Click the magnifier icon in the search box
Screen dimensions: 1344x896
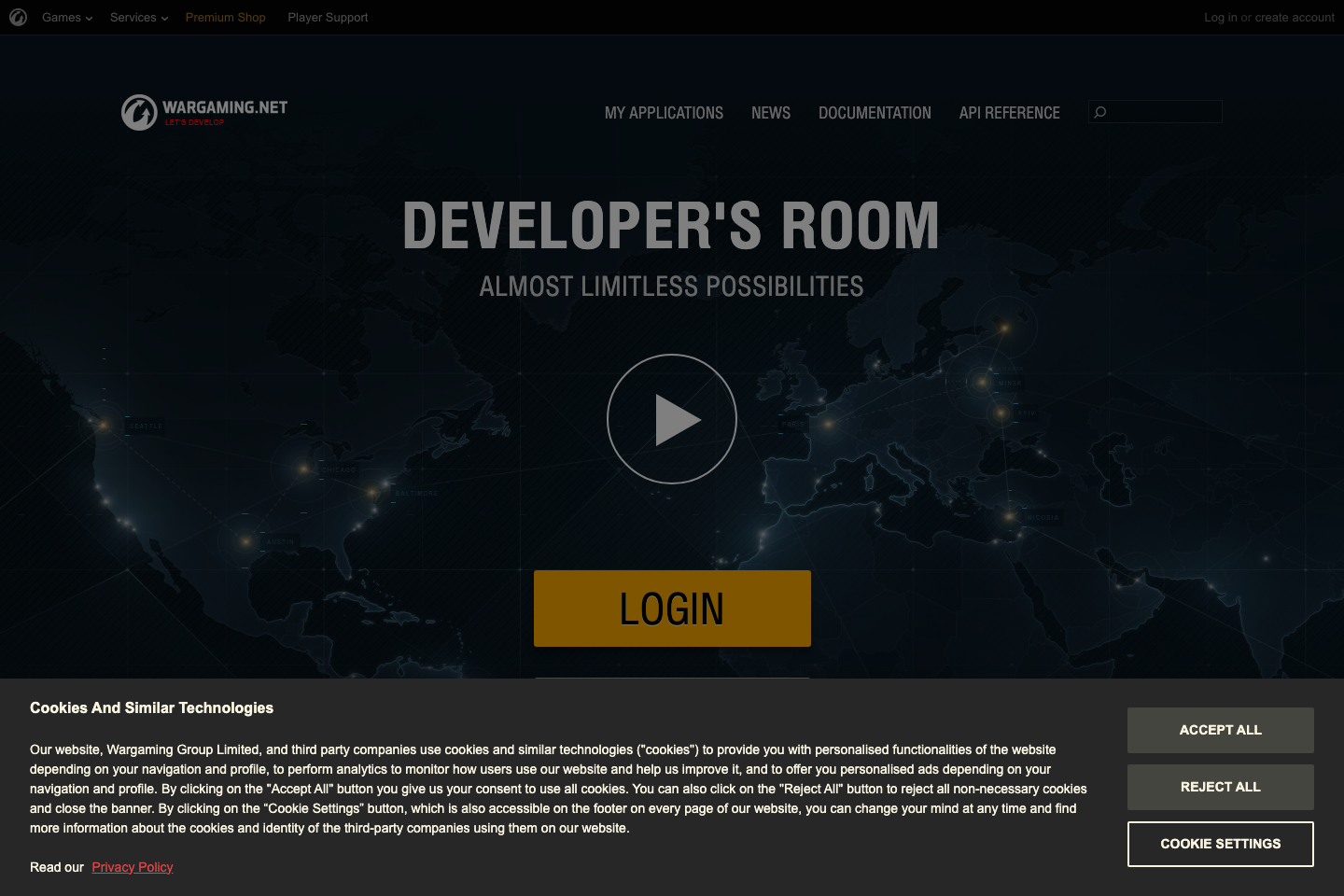(1101, 111)
